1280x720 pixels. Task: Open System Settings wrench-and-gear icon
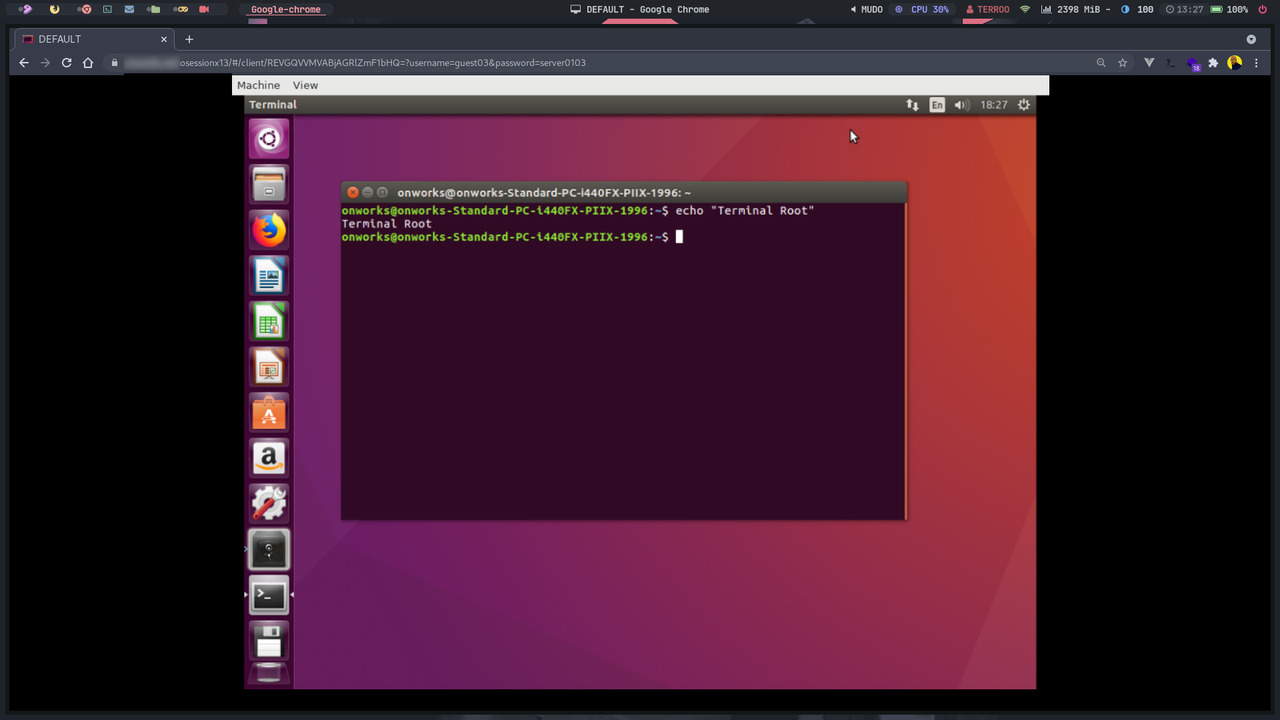coord(268,503)
